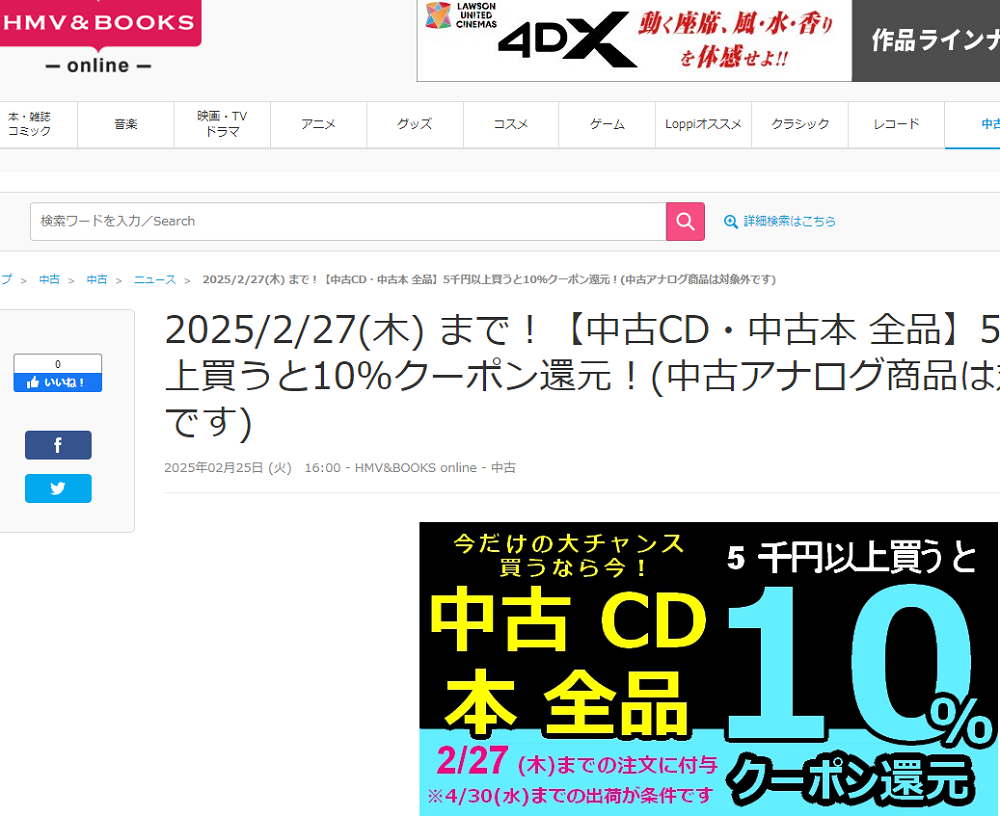This screenshot has height=816, width=1000.
Task: Open the 映画・TV ドラマ category tab
Action: pyautogui.click(x=222, y=124)
